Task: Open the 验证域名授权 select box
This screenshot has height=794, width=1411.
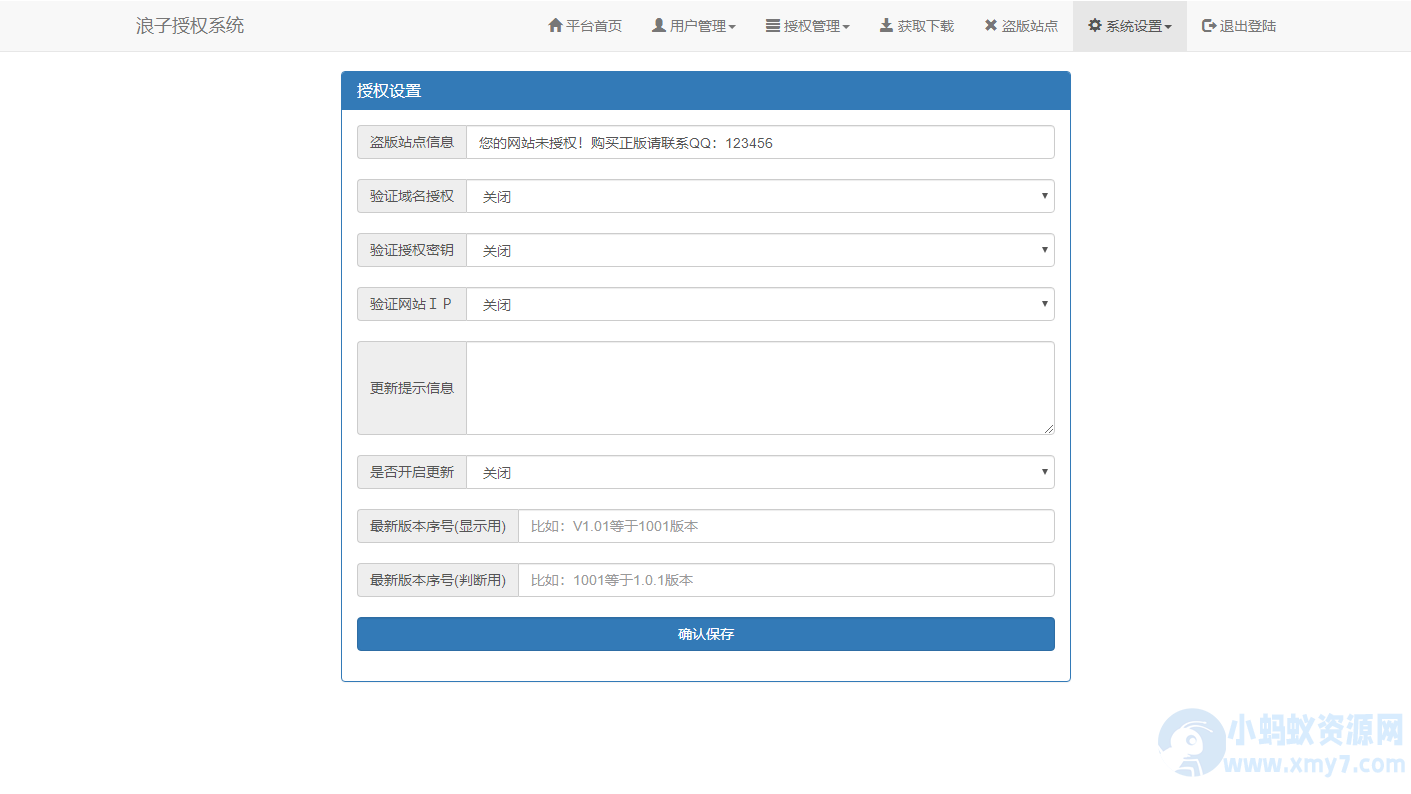Action: pyautogui.click(x=760, y=196)
